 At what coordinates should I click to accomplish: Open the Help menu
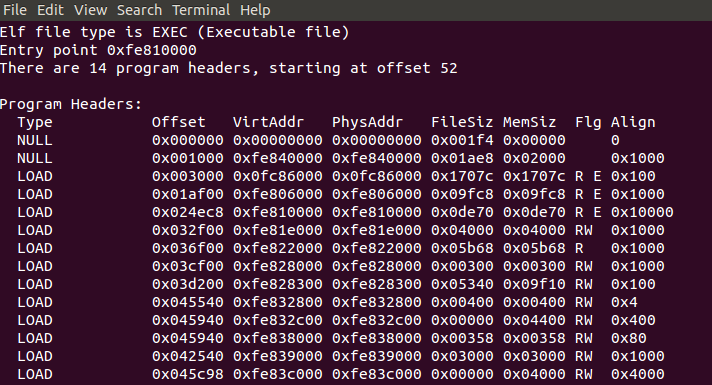coord(255,10)
